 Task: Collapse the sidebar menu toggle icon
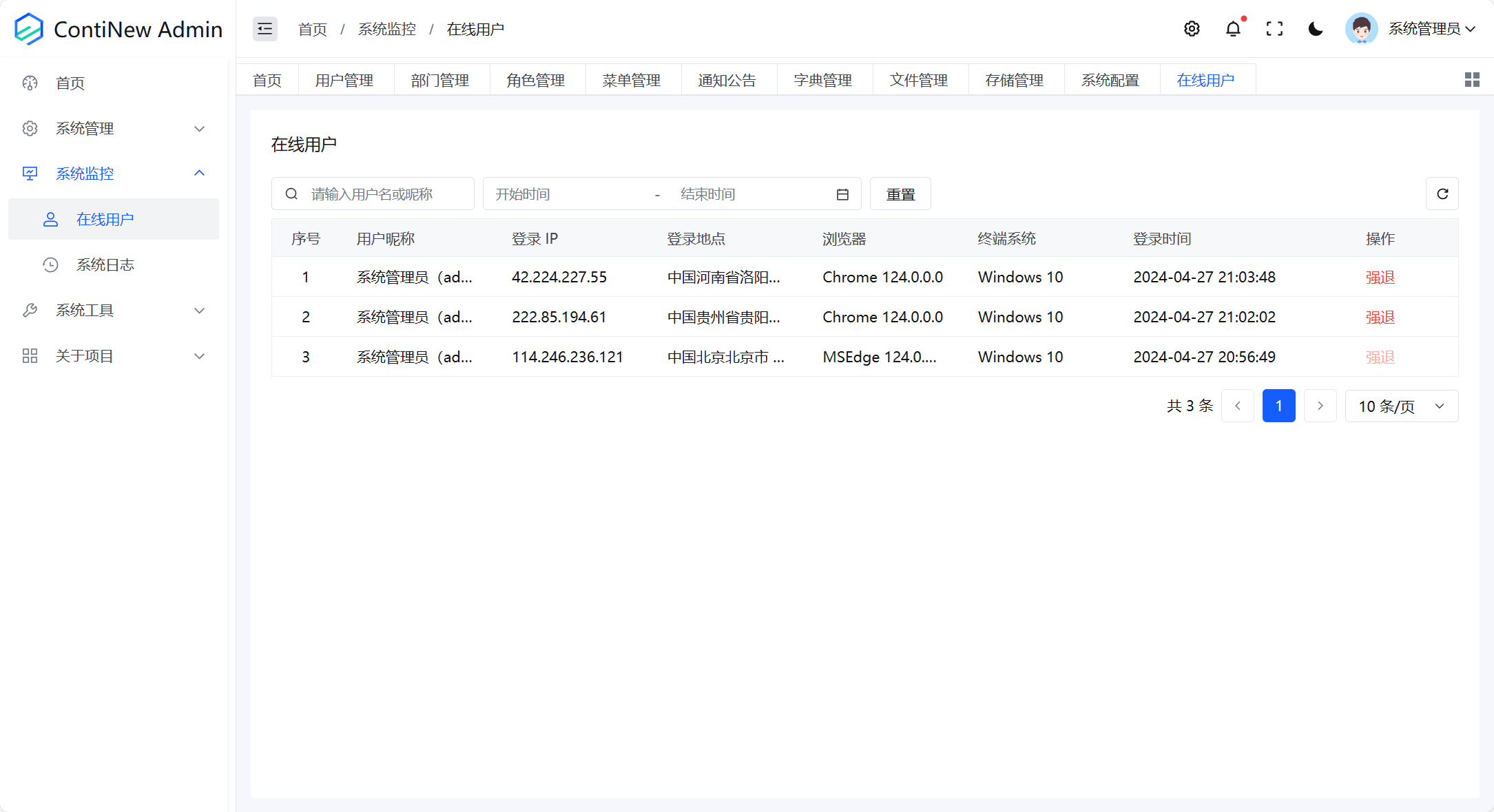click(264, 29)
